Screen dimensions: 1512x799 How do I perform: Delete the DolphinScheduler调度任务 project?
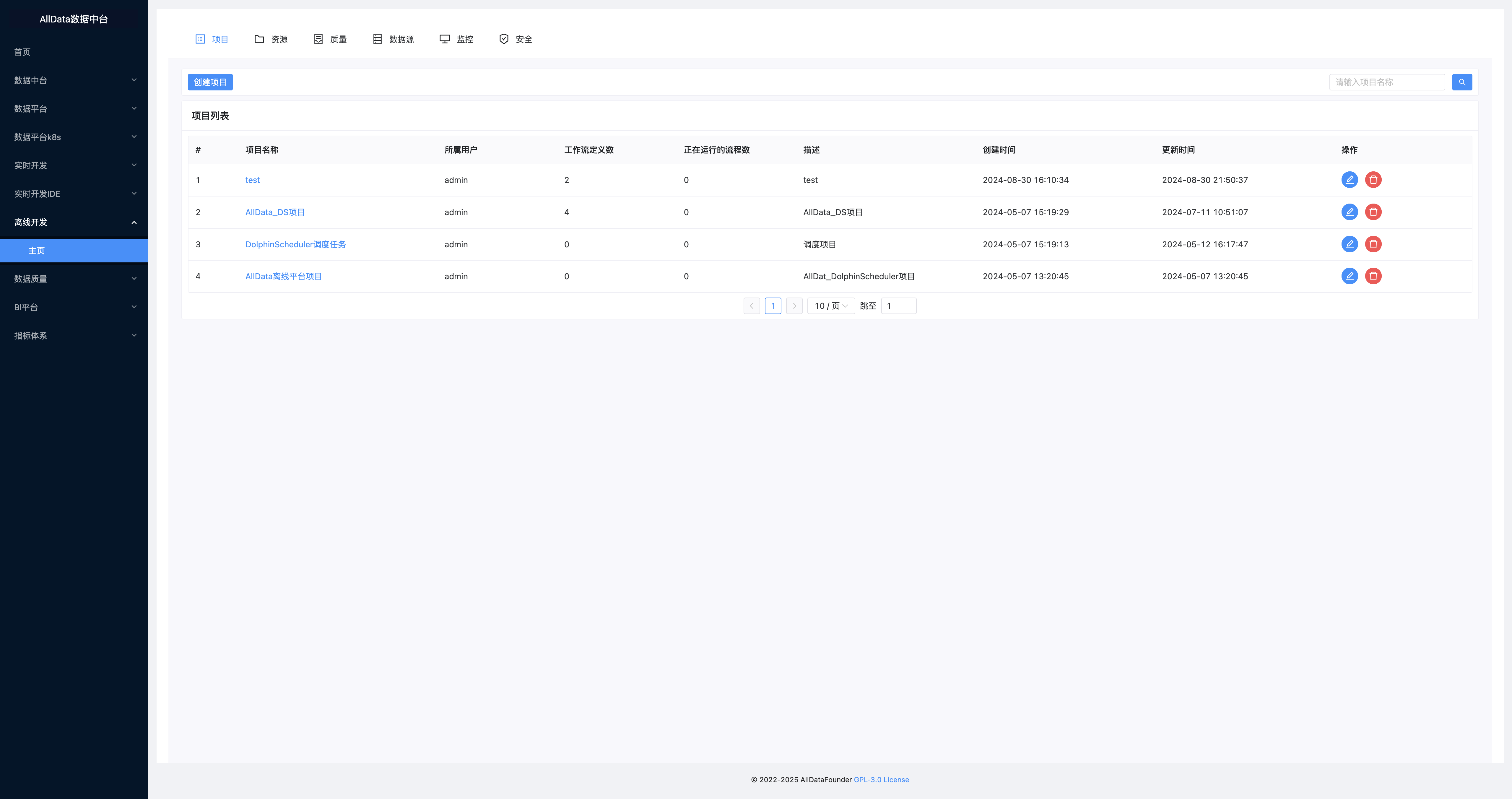click(x=1373, y=244)
